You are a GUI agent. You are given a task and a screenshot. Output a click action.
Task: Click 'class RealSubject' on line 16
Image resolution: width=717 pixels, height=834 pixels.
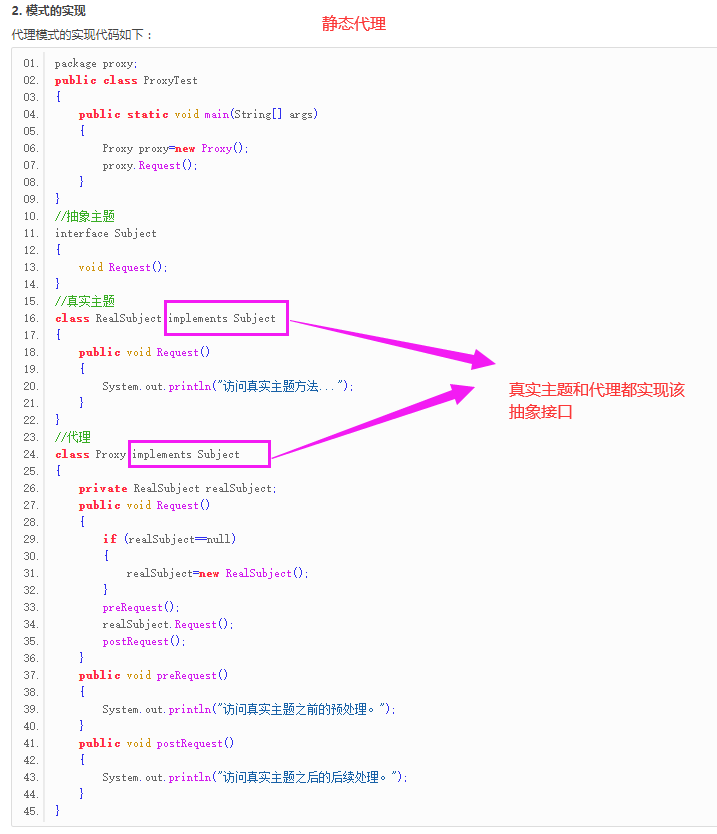click(109, 318)
